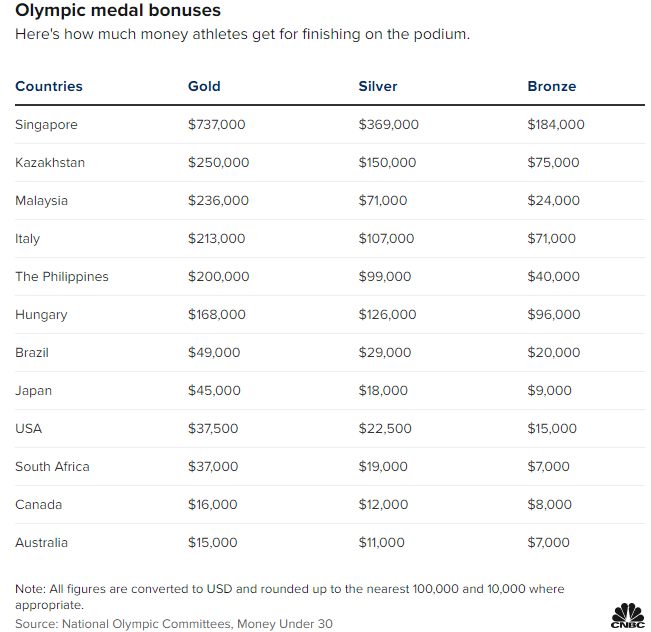Select the South Africa country label
The height and width of the screenshot is (632, 651).
pyautogui.click(x=52, y=467)
